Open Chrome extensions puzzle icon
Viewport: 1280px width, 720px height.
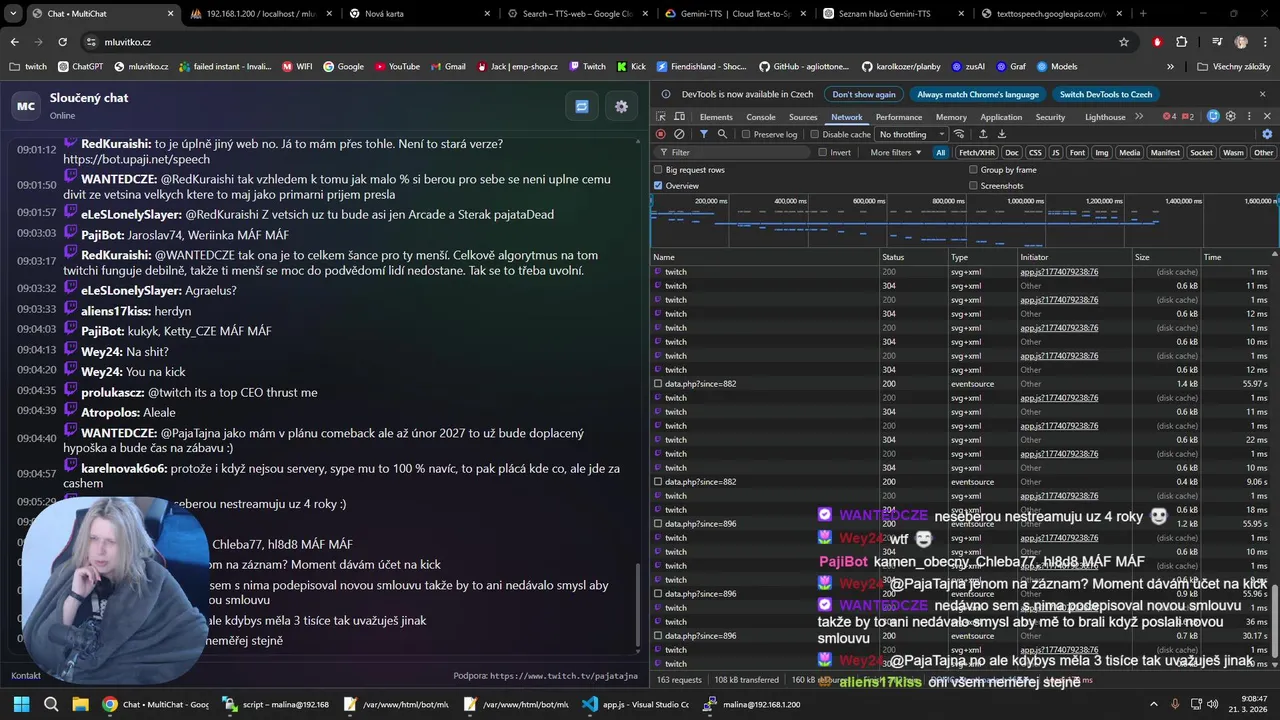pyautogui.click(x=1181, y=42)
